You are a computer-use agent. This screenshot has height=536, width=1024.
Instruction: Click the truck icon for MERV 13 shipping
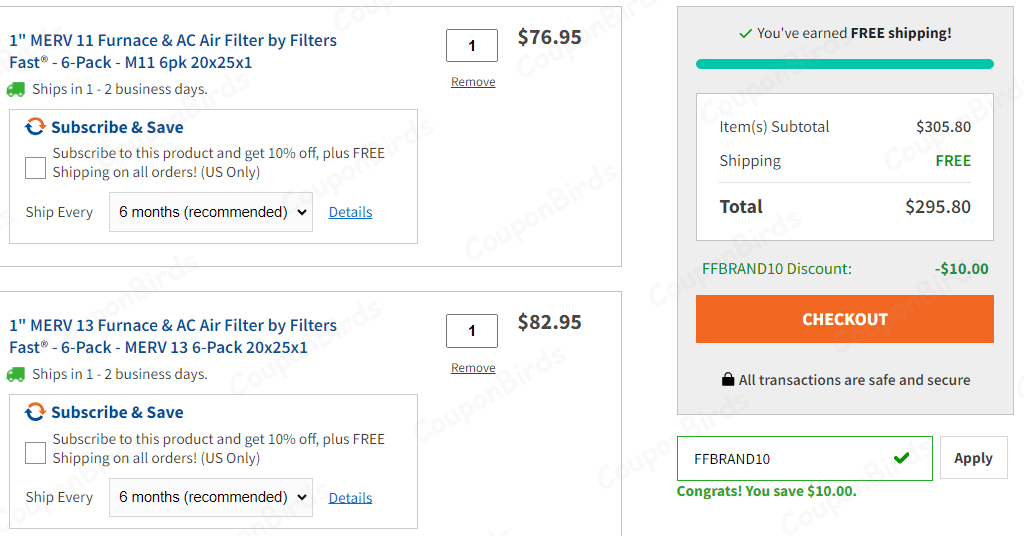click(16, 374)
